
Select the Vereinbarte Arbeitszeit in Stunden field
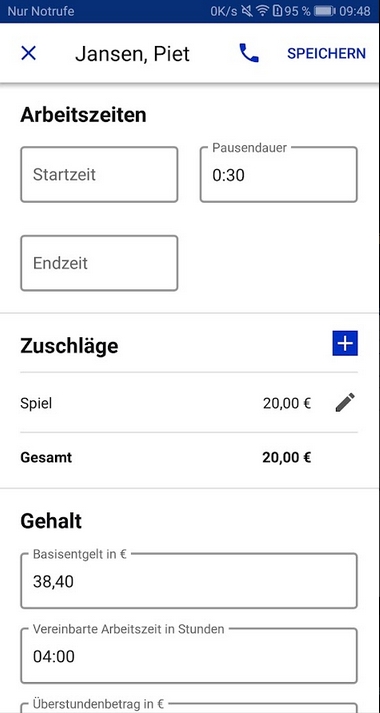click(x=189, y=656)
